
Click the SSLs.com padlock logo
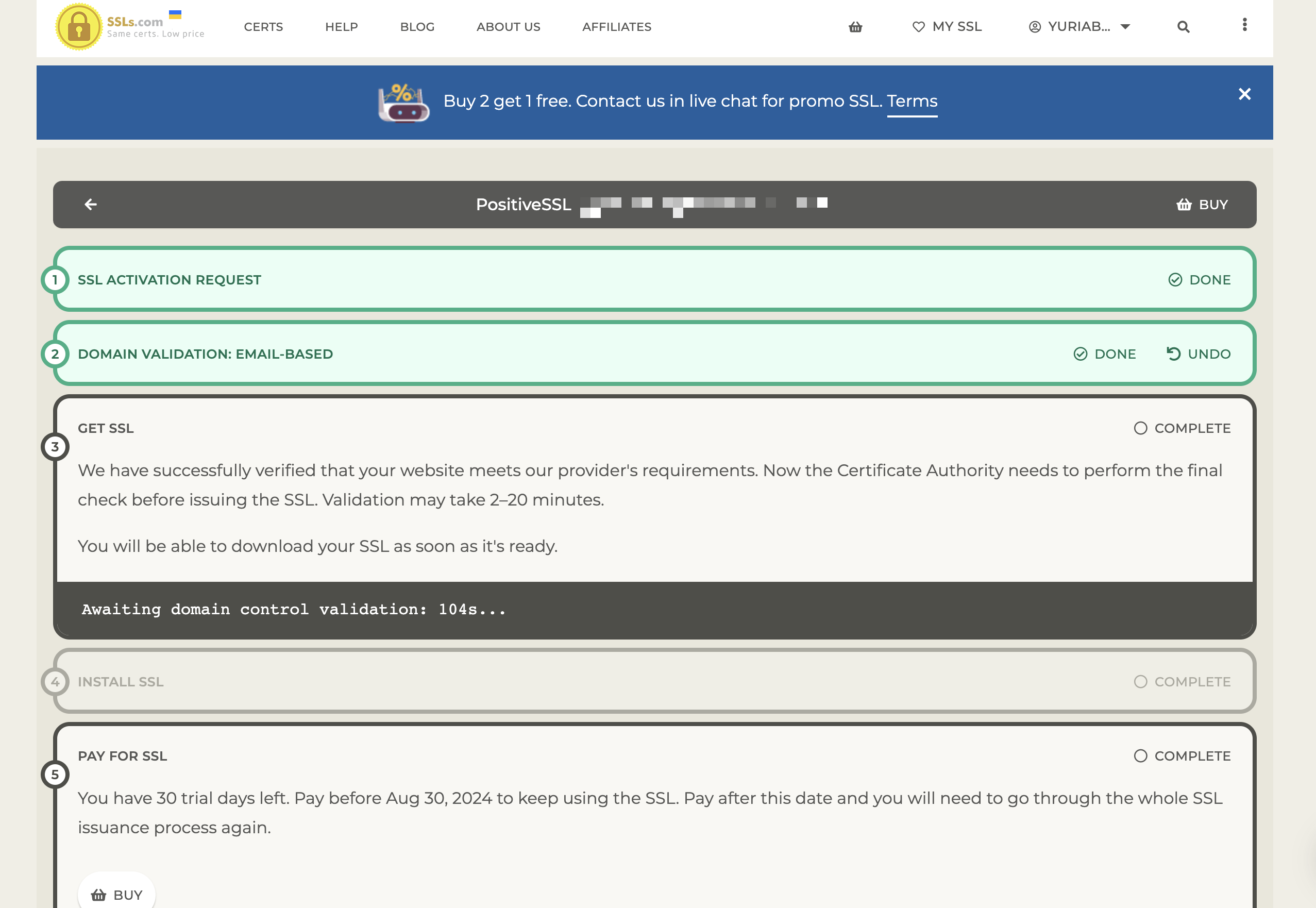79,27
